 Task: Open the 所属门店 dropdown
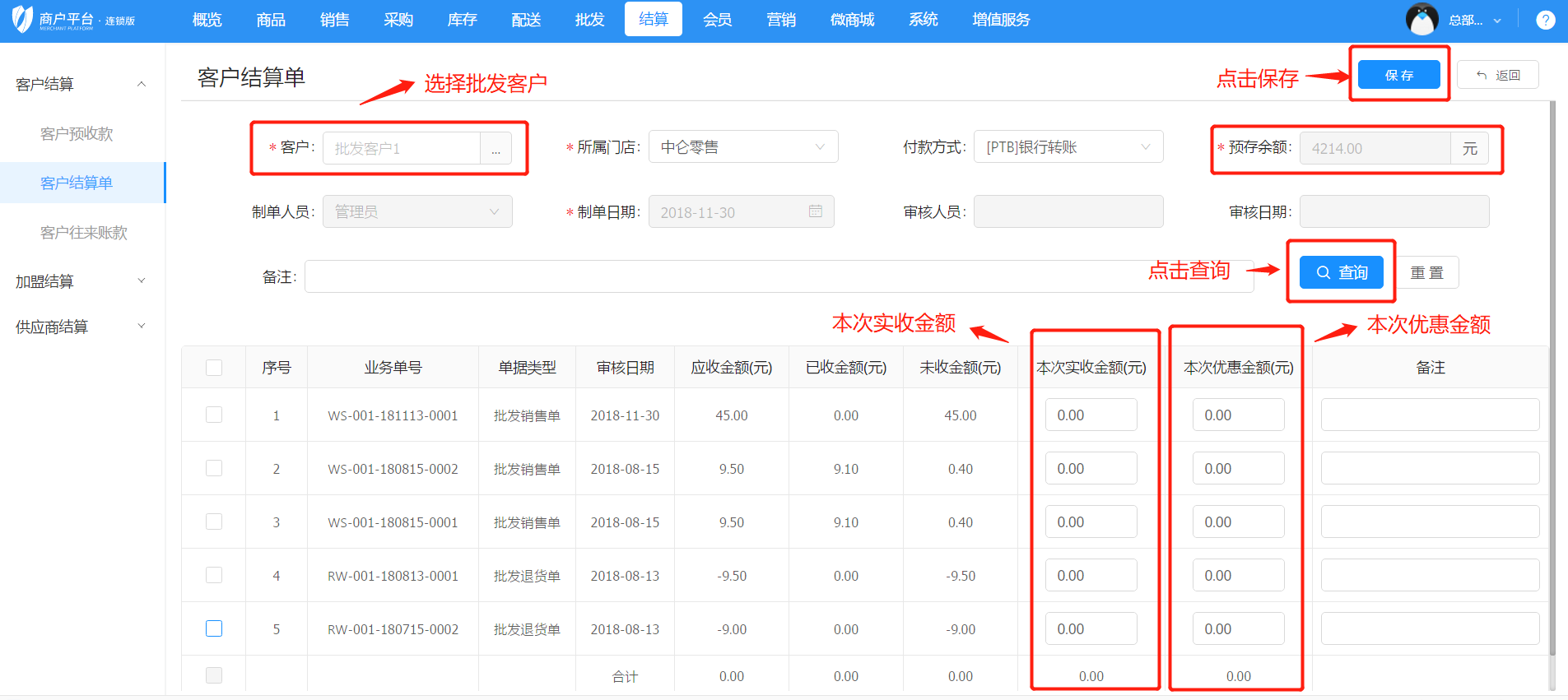point(742,147)
